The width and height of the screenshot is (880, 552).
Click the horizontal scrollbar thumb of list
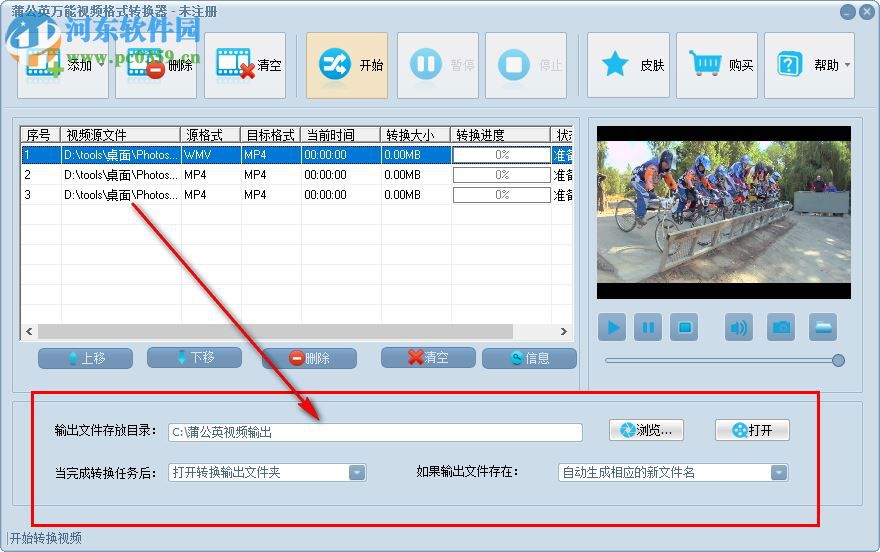click(275, 332)
